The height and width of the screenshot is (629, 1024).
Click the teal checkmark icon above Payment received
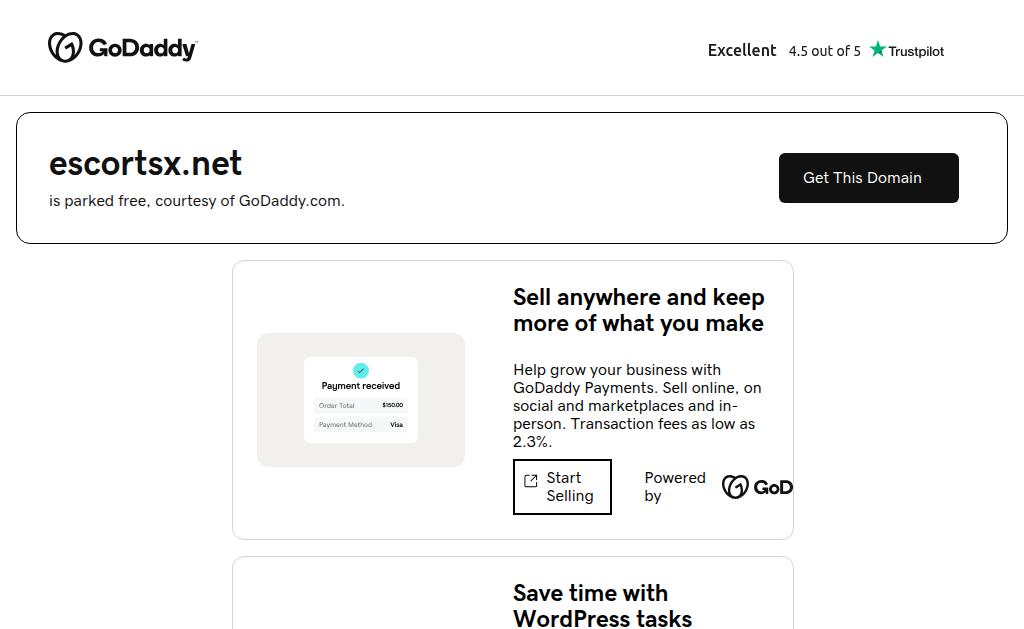[x=361, y=370]
